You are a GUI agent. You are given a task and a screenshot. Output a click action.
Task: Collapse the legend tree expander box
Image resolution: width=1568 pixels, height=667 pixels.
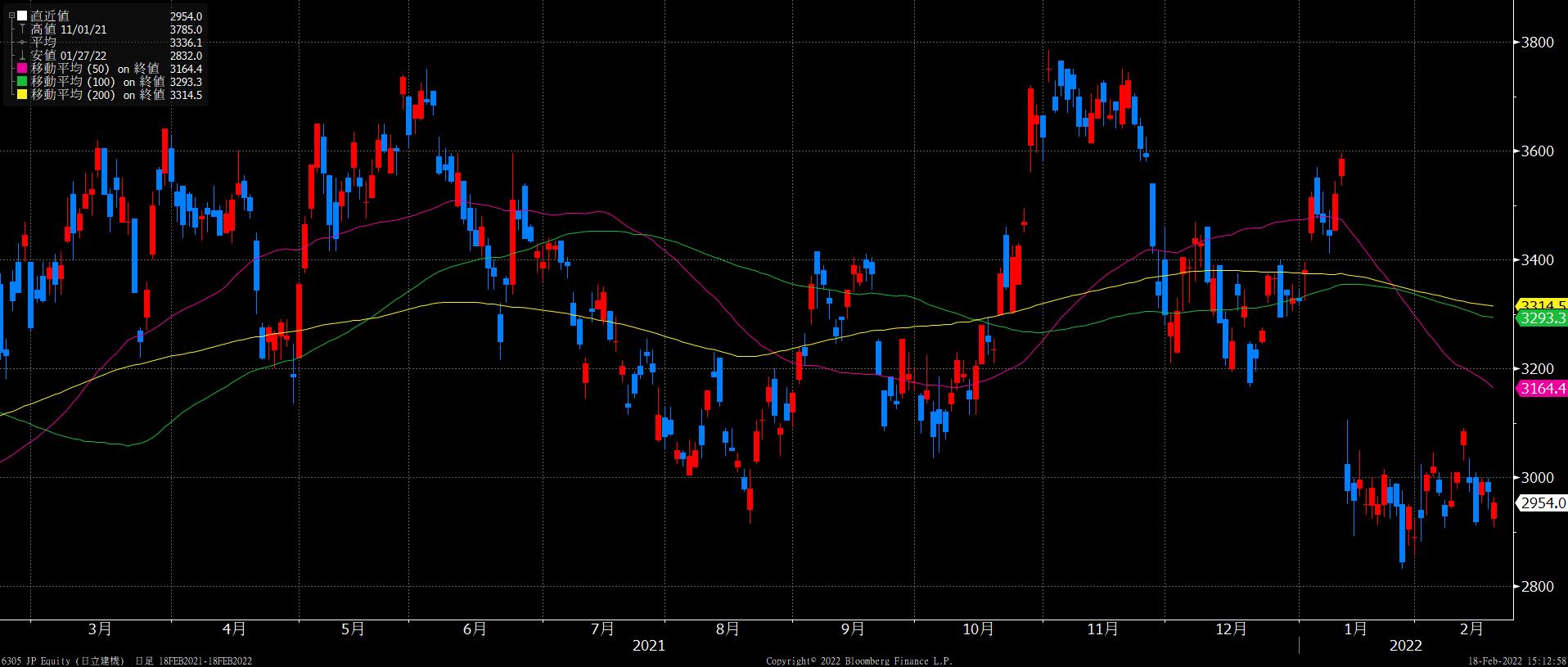11,16
